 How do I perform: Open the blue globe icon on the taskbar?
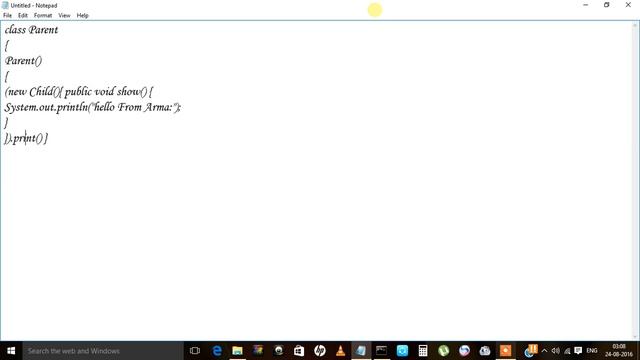(x=464, y=351)
